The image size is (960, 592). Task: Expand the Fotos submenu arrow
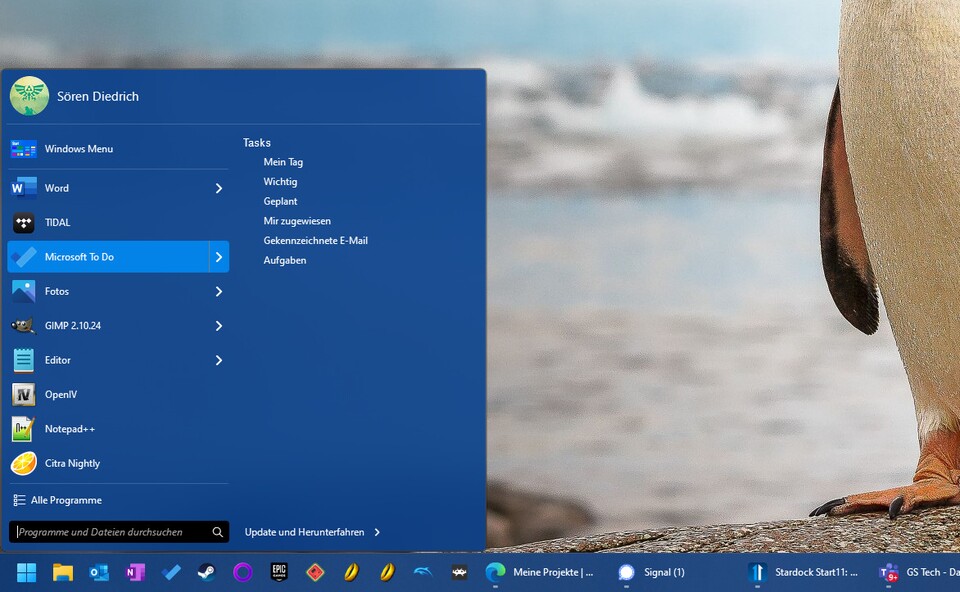(218, 291)
